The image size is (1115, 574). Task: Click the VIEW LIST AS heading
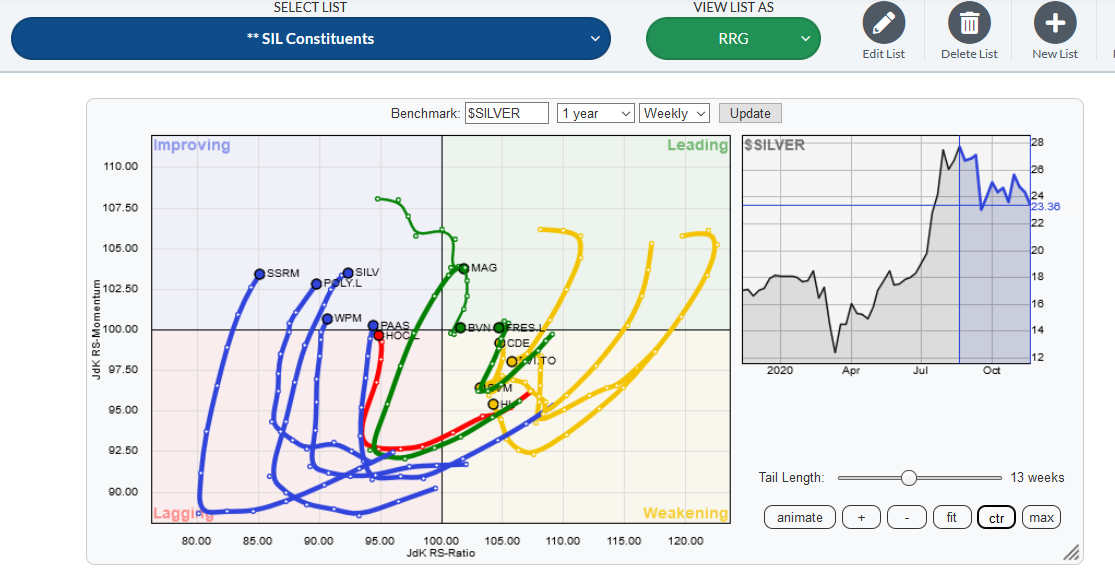click(x=733, y=7)
